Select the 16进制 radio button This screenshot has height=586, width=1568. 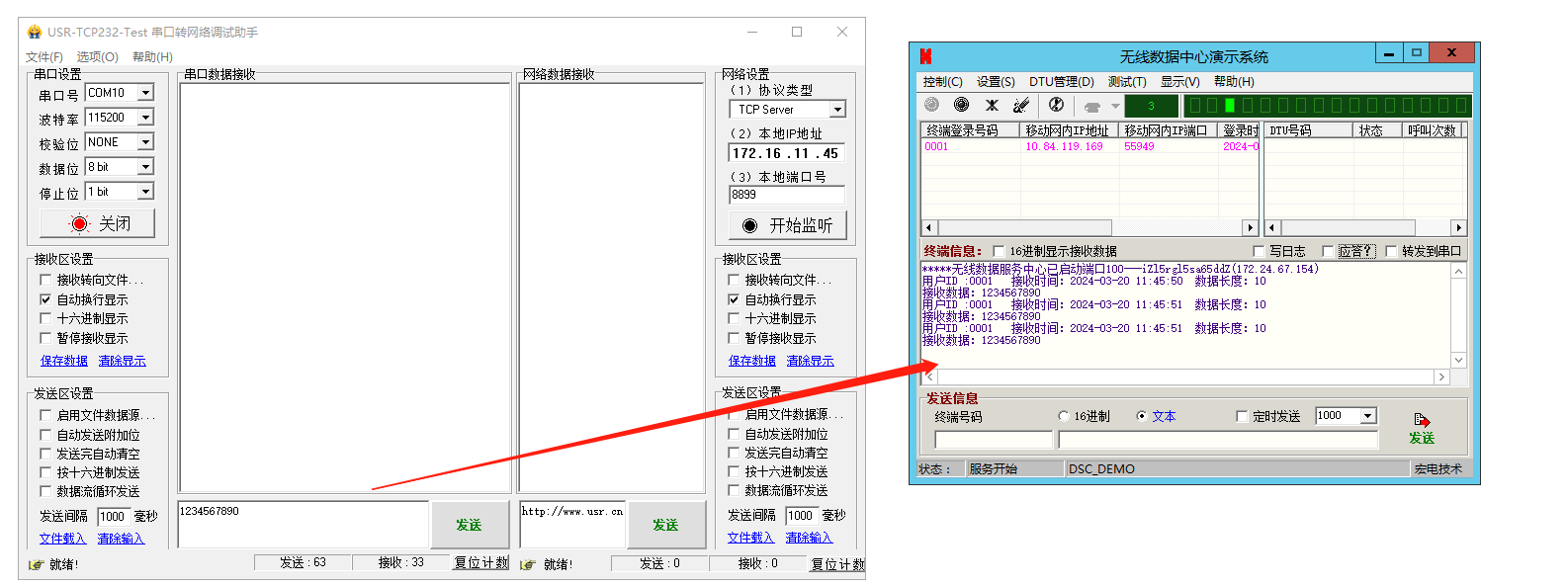pos(1064,416)
